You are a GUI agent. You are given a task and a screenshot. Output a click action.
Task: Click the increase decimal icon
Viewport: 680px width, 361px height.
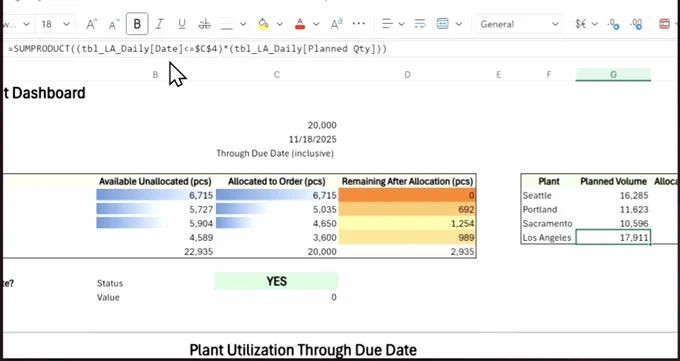pyautogui.click(x=636, y=24)
